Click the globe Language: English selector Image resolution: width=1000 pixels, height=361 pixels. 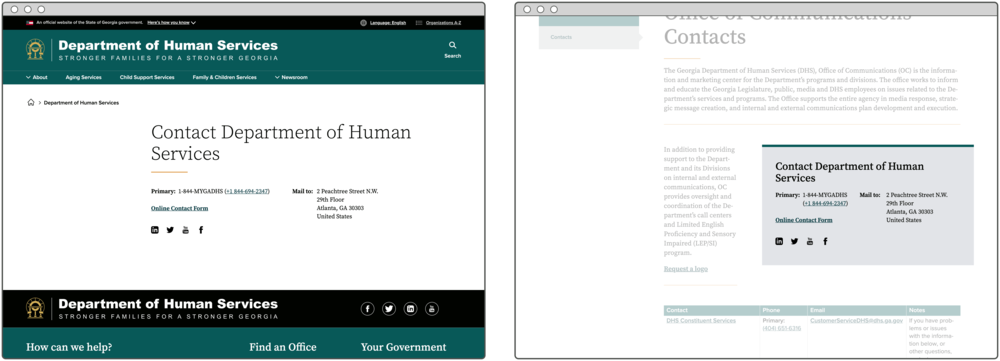[383, 22]
